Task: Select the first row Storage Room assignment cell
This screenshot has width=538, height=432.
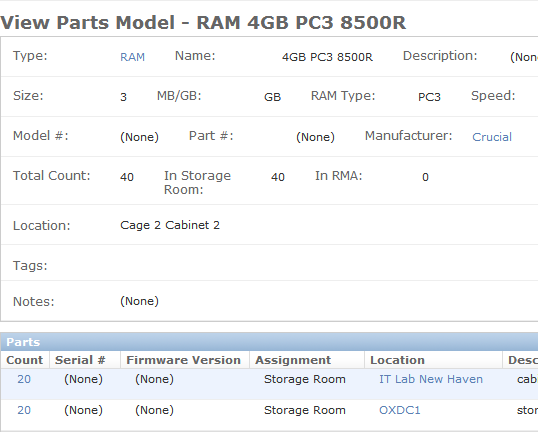Action: click(304, 379)
